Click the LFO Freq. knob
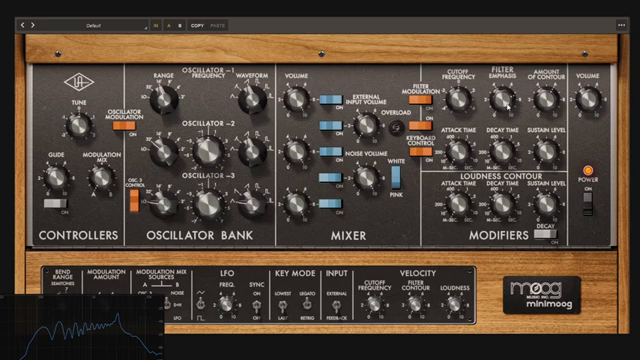640x360 pixels. [x=226, y=304]
